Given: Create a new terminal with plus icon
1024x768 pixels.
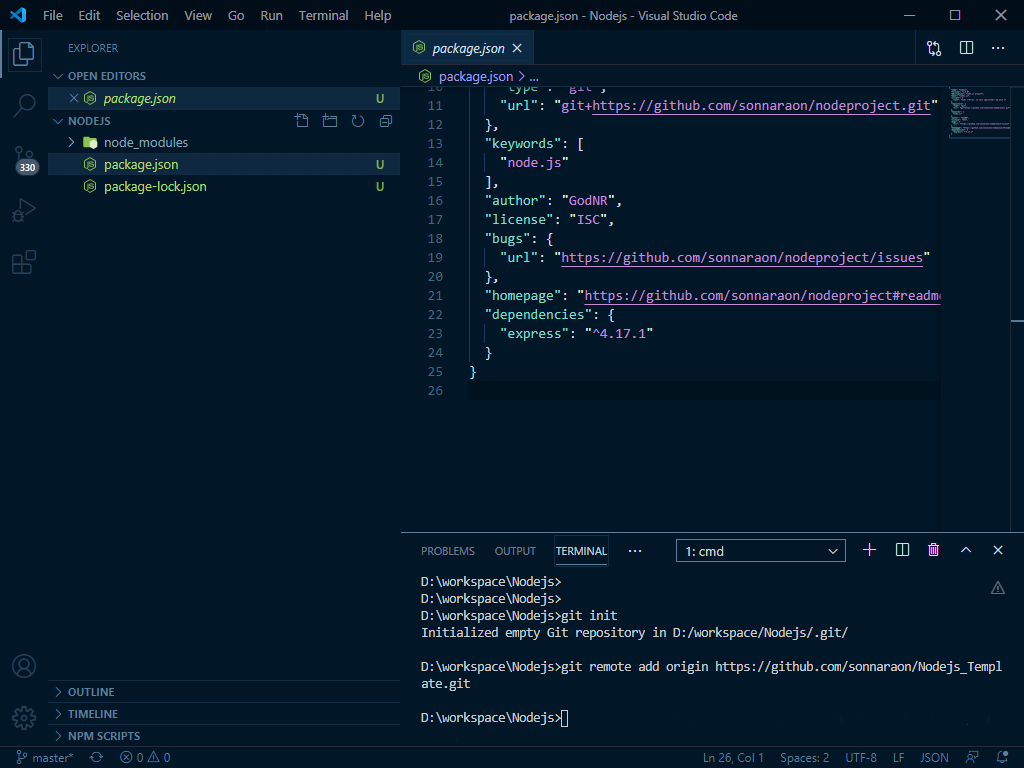Looking at the screenshot, I should 869,550.
